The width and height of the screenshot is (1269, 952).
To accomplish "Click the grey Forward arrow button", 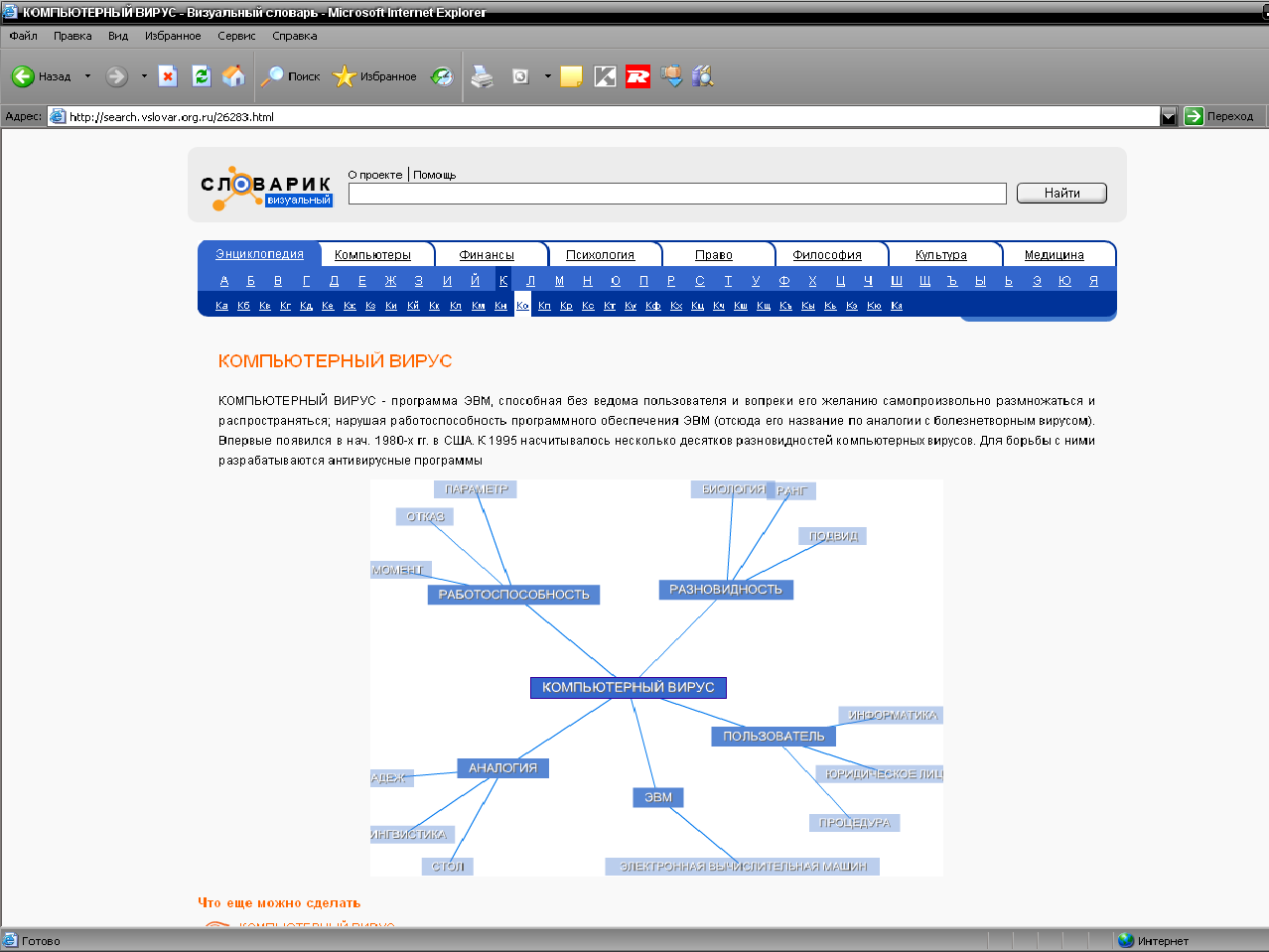I will tap(117, 76).
